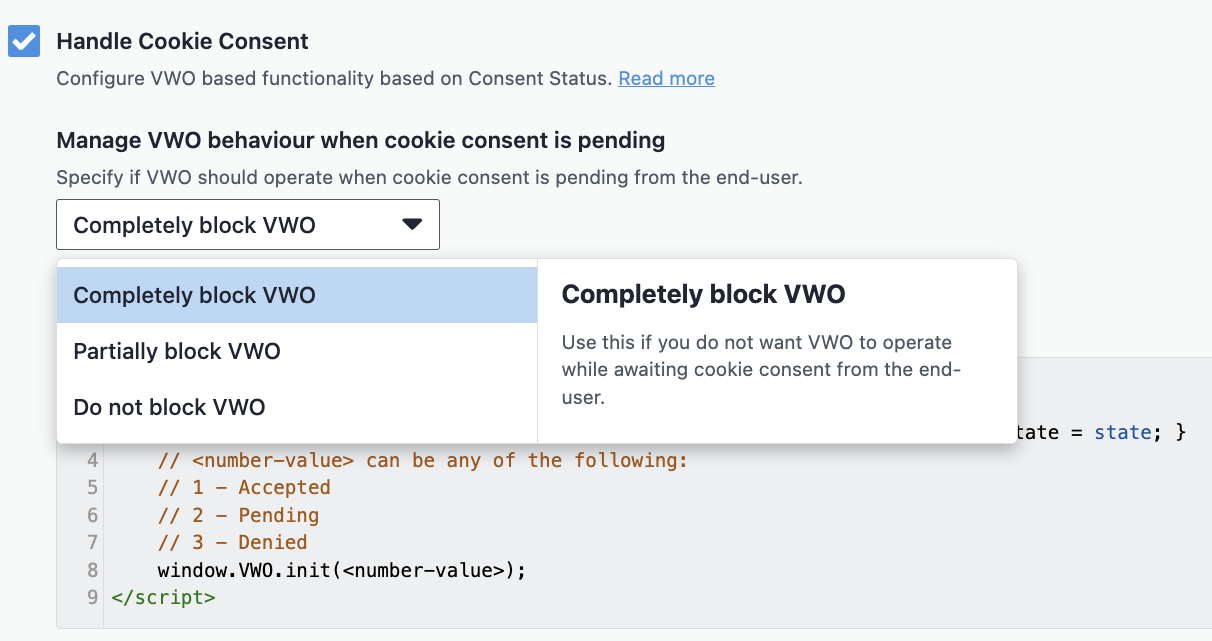Open the cookie consent behavior dropdown
1212x641 pixels.
coord(247,224)
